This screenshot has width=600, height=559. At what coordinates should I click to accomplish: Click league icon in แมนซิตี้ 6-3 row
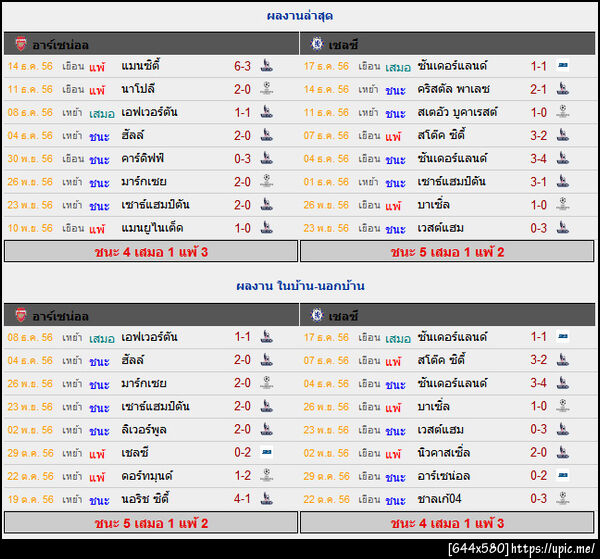[266, 66]
